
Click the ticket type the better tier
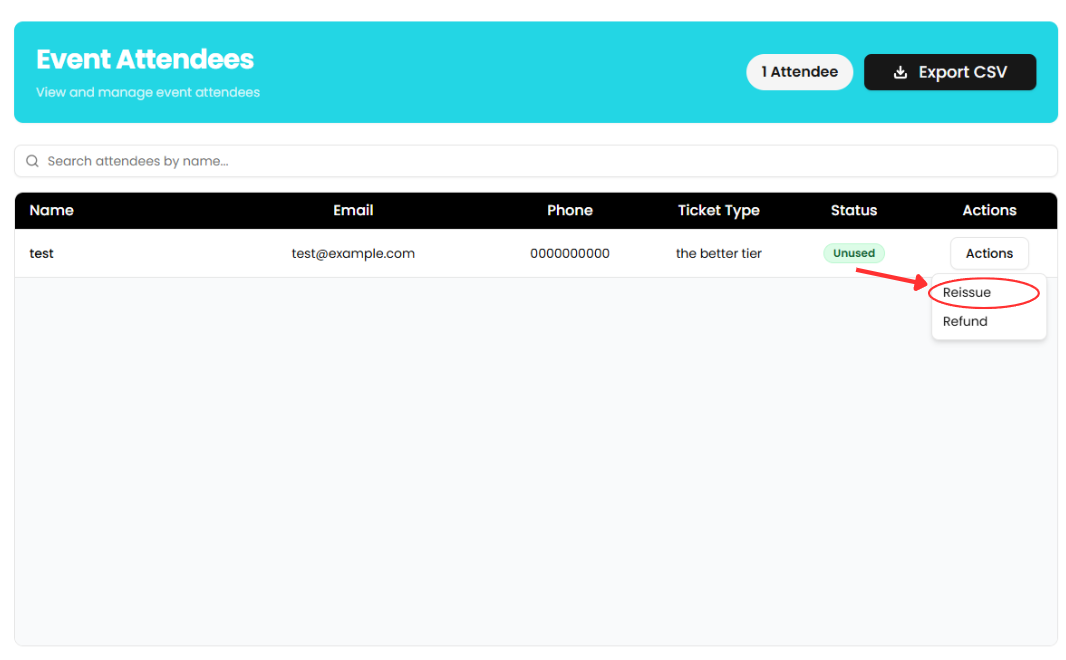[x=718, y=254]
